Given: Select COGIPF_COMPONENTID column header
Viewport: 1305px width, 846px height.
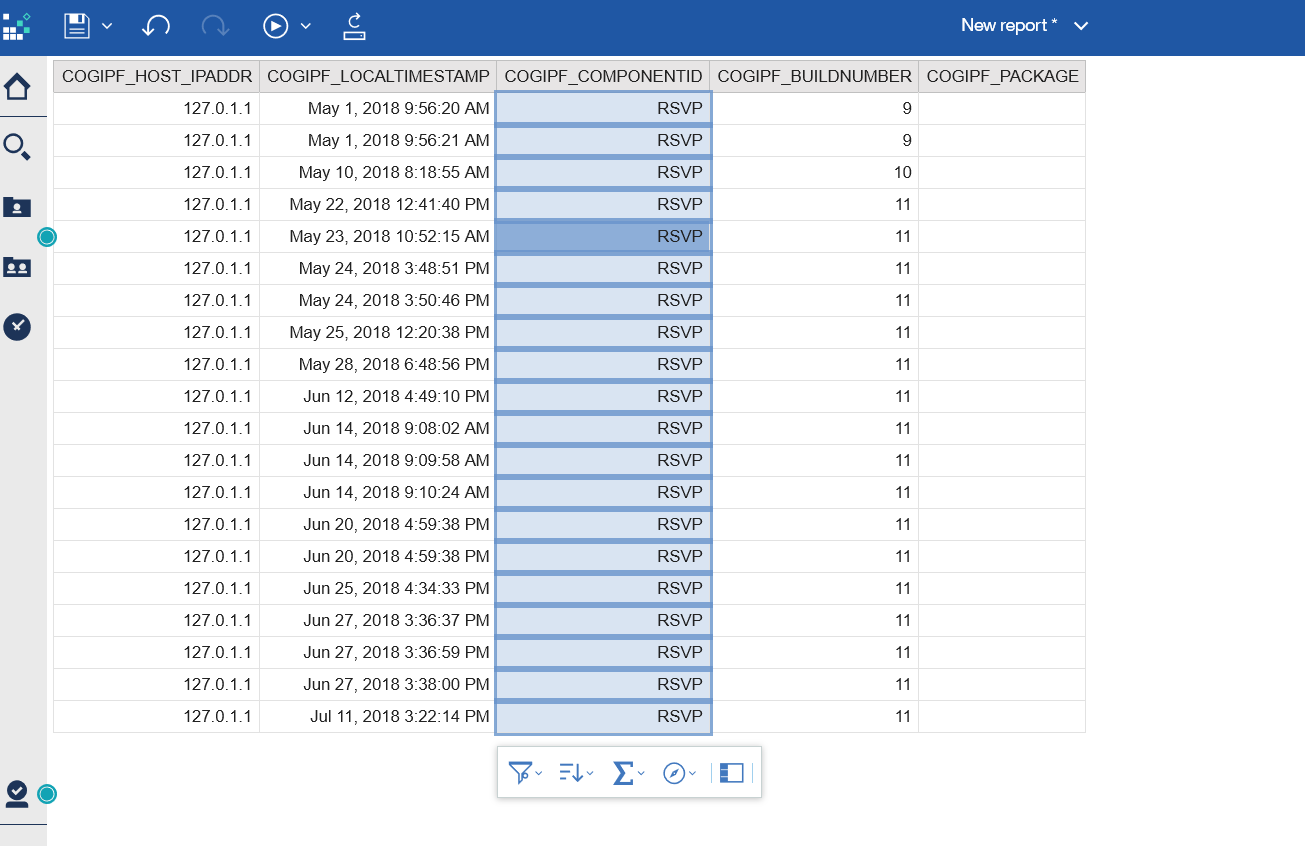Looking at the screenshot, I should point(603,76).
